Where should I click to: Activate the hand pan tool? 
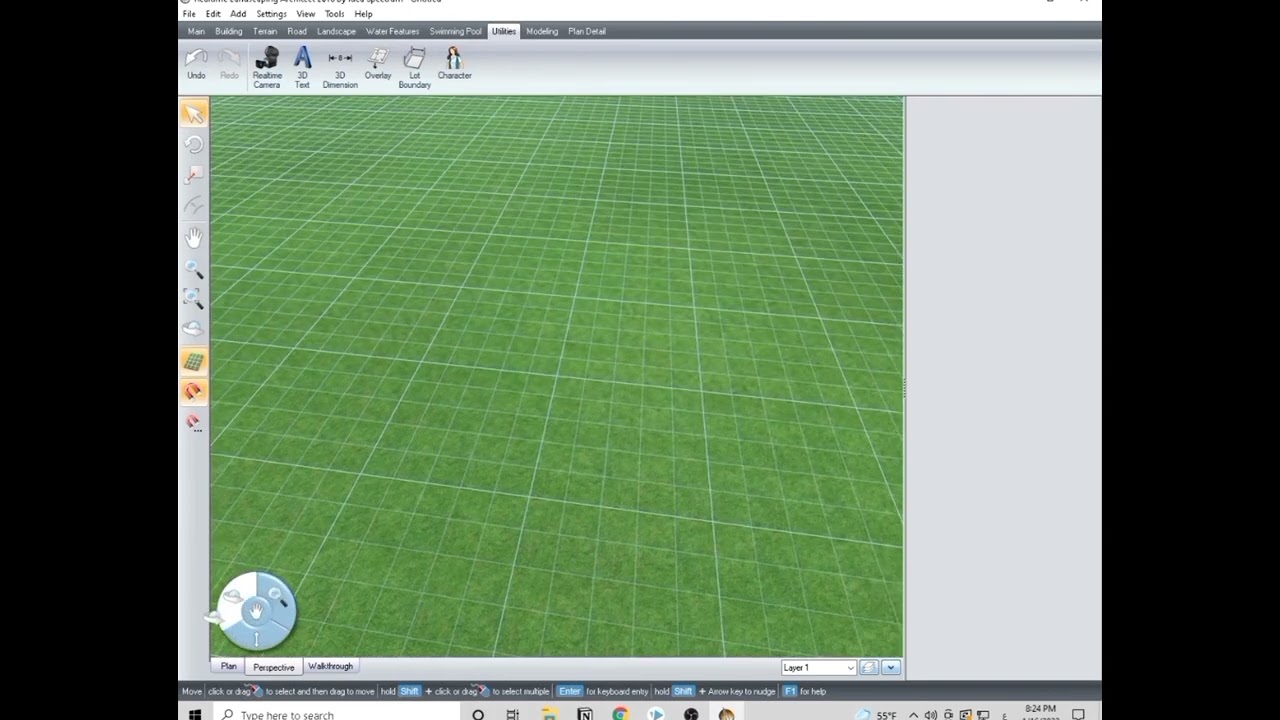tap(194, 238)
